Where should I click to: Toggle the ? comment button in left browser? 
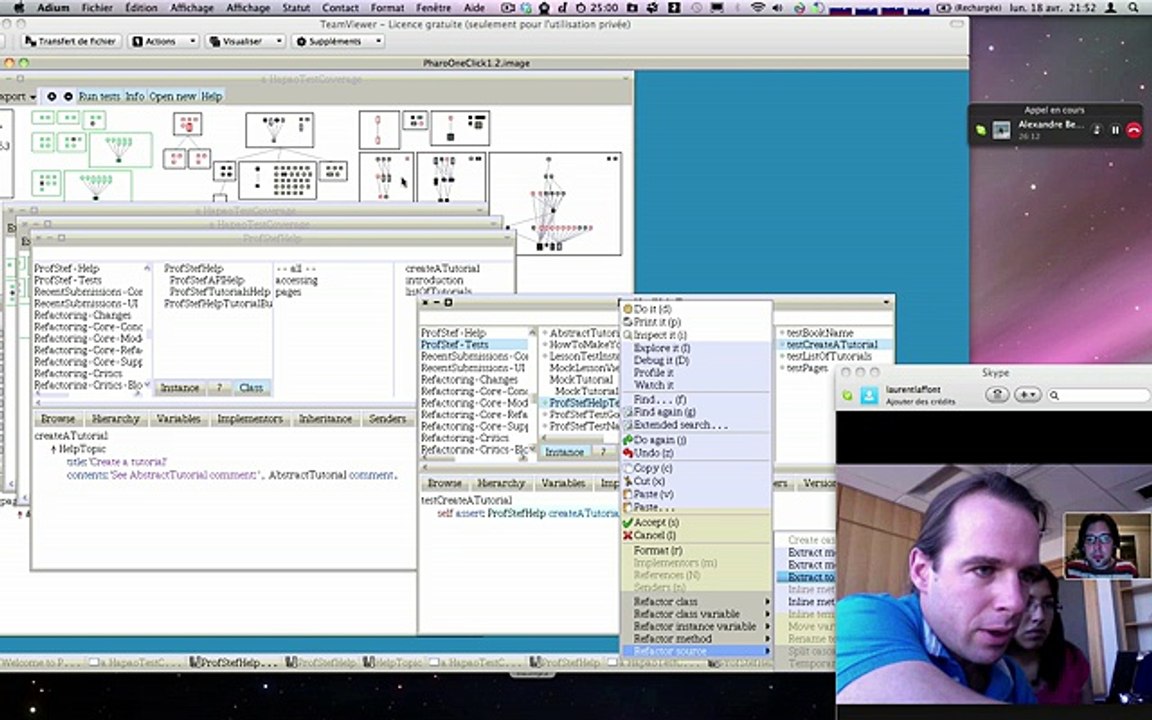(x=218, y=387)
